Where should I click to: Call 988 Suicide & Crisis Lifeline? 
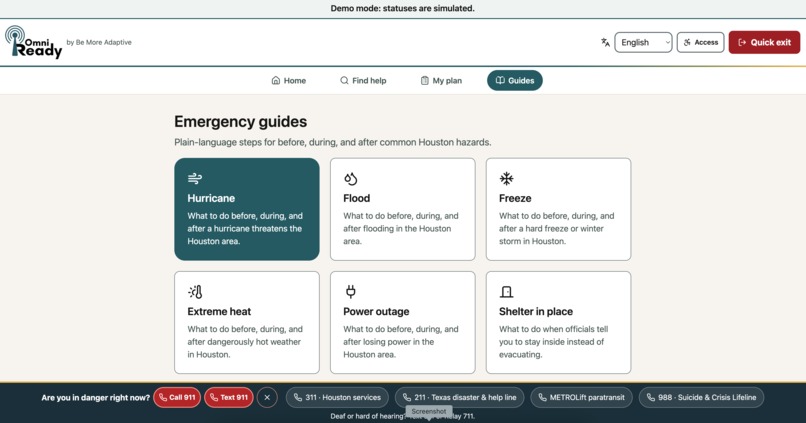tap(701, 397)
